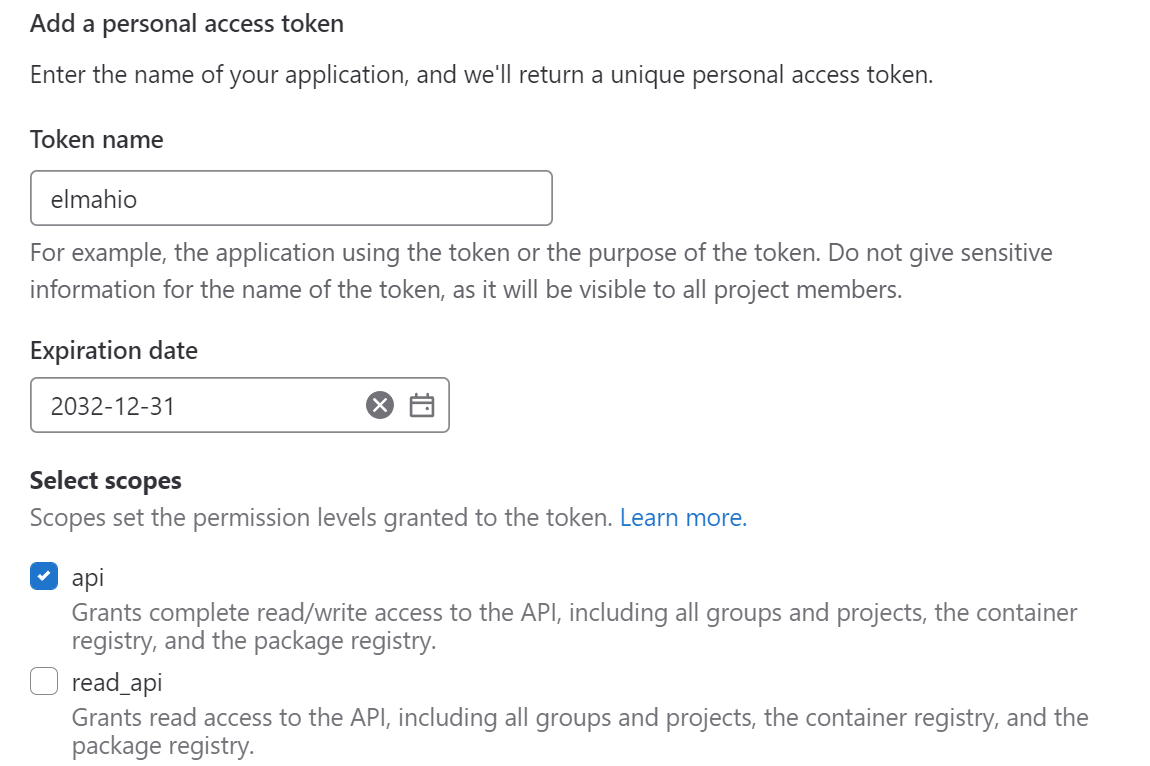Click the Select scopes heading
Screen dimensions: 1150x766
106,481
